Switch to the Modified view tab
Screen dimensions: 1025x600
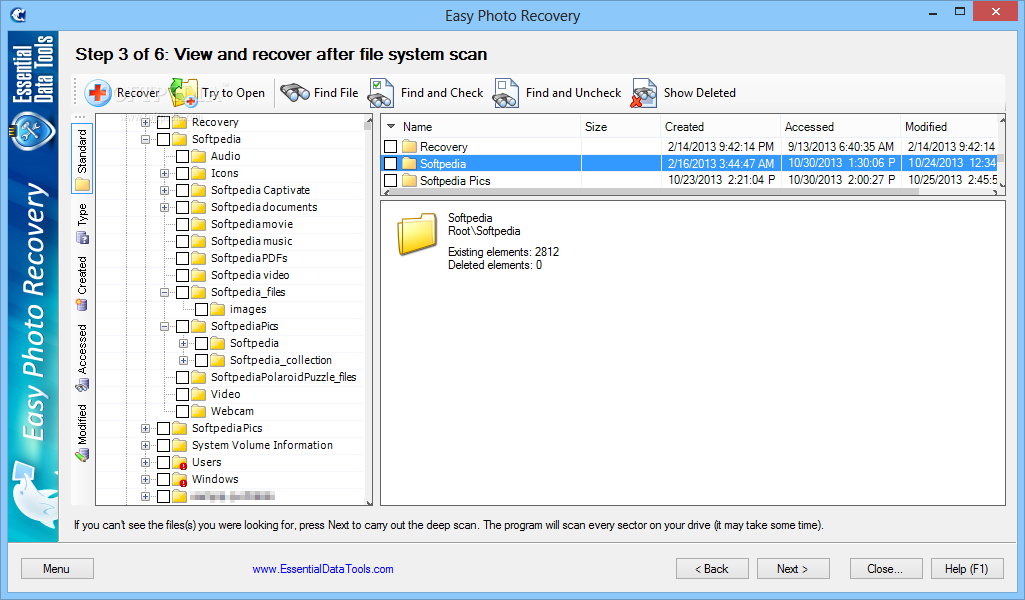click(82, 433)
